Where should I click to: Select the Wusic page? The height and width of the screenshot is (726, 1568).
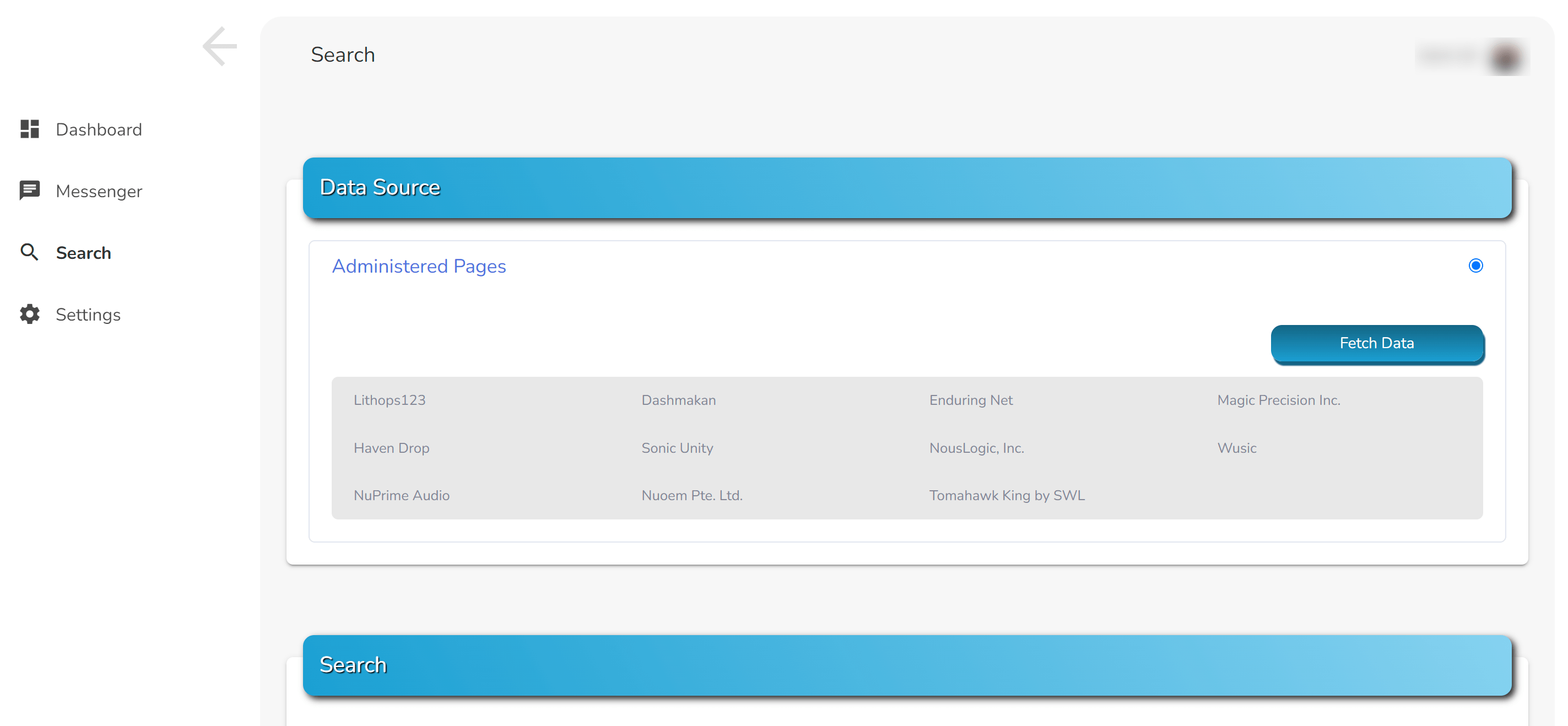1237,448
